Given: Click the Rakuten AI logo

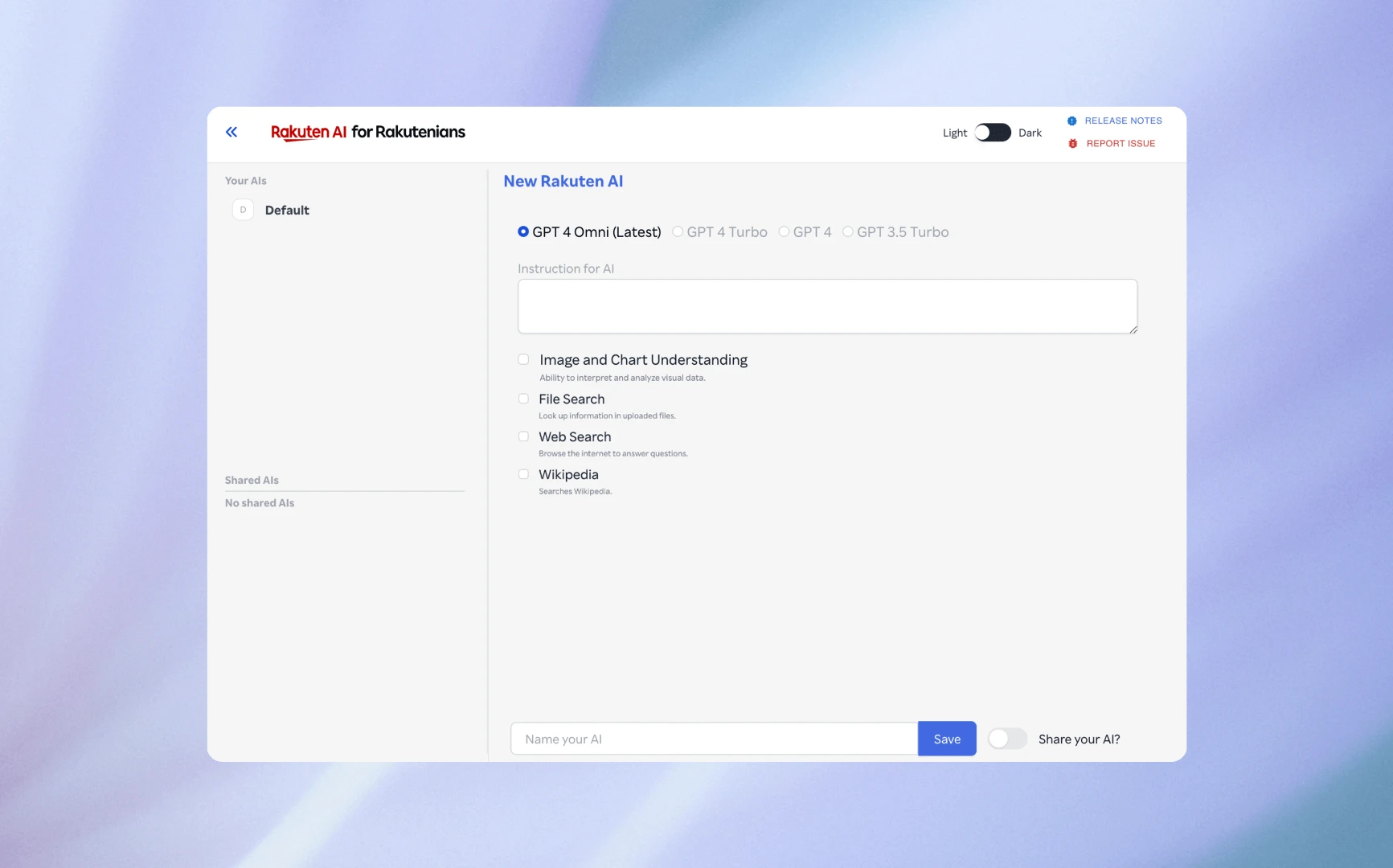Looking at the screenshot, I should tap(308, 132).
